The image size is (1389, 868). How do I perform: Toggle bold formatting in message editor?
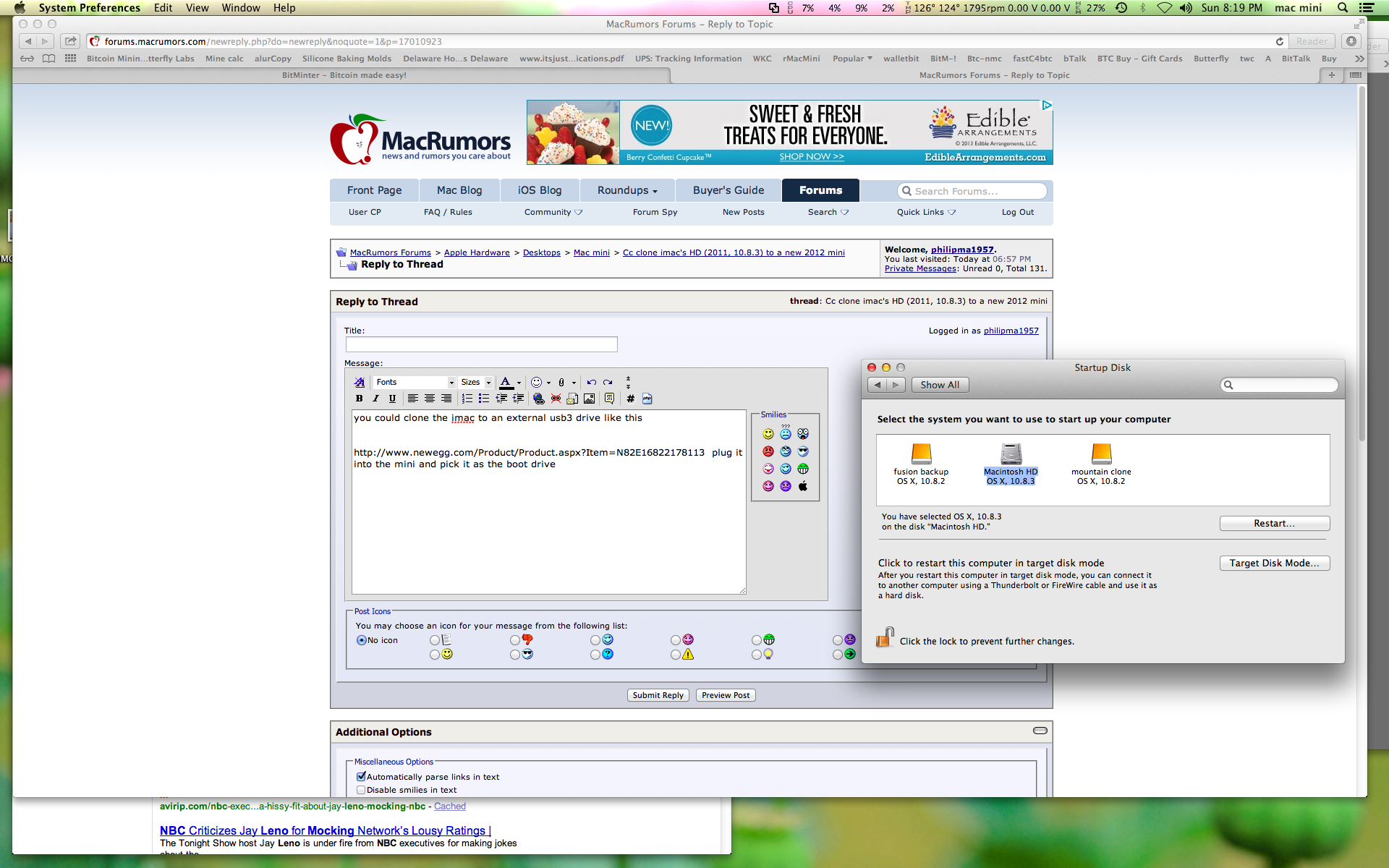pyautogui.click(x=359, y=399)
